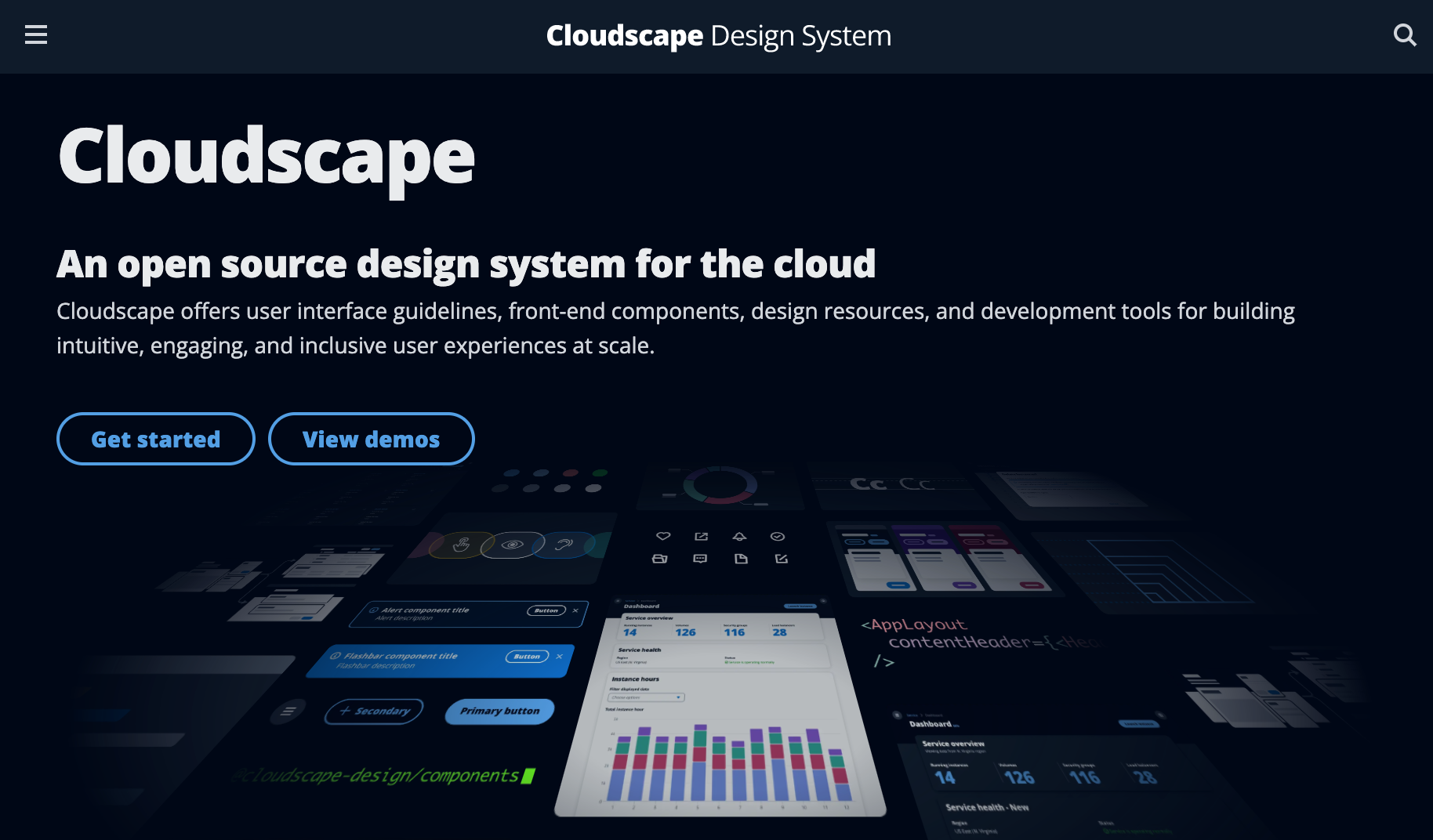
Task: Open the Choose options dropdown under Instance hours
Action: pos(646,697)
